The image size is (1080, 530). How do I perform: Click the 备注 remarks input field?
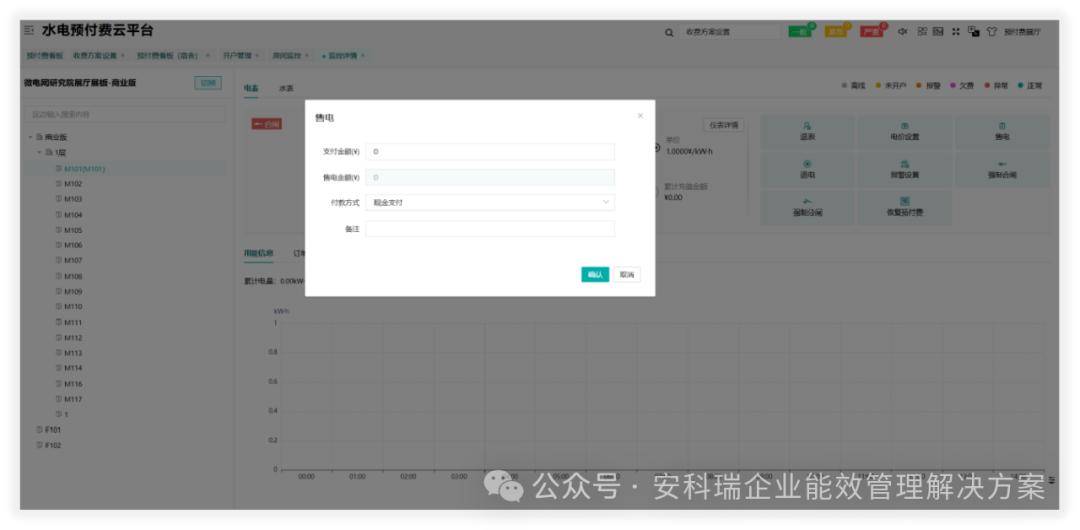490,229
